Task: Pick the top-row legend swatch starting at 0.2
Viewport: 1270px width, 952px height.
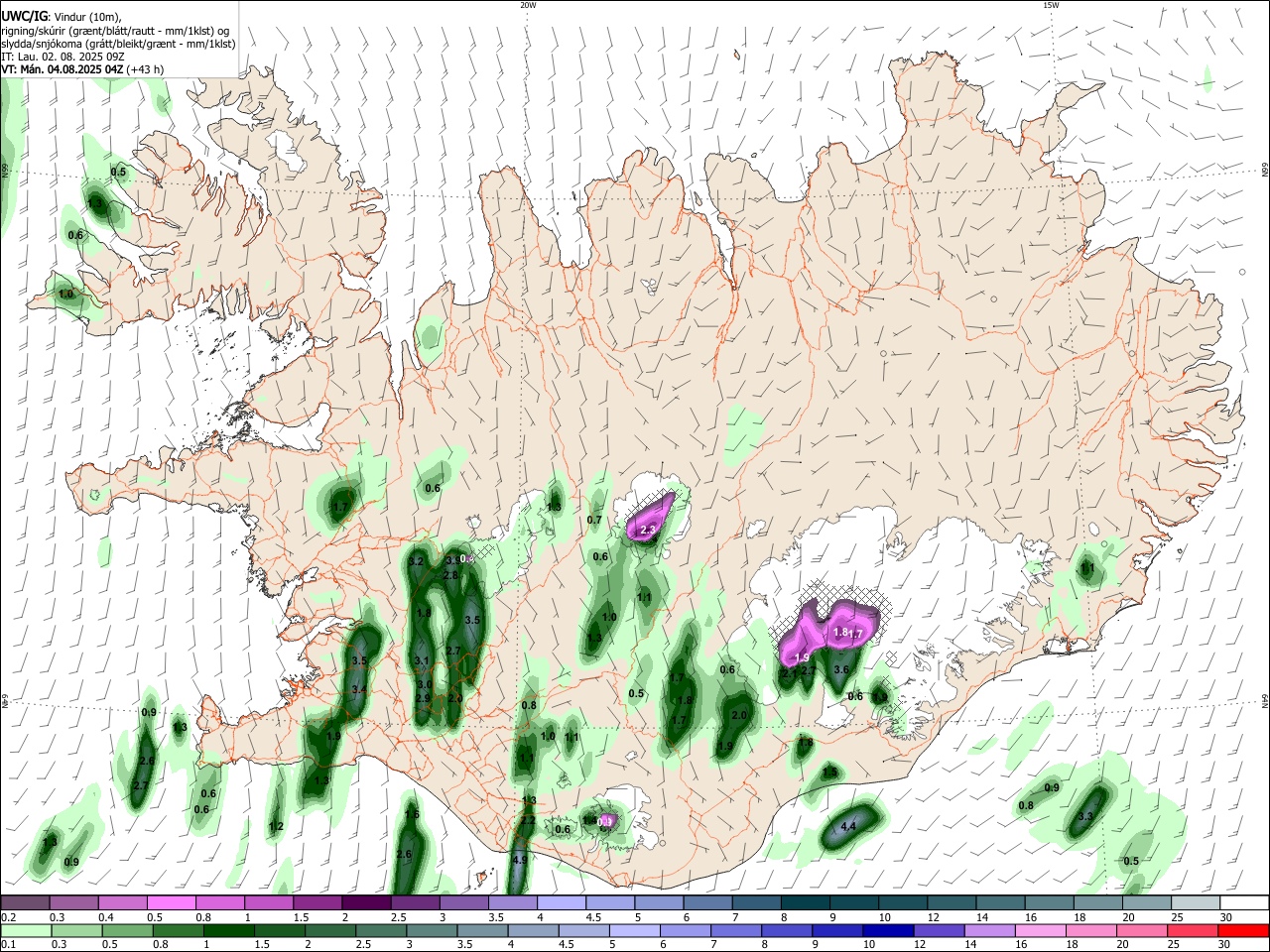Action: click(x=25, y=902)
